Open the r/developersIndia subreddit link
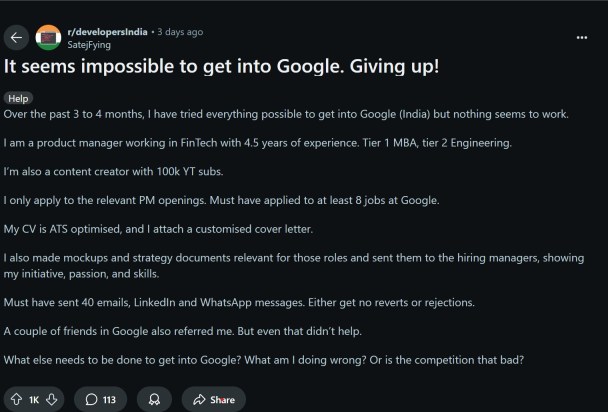608x412 pixels. click(x=106, y=32)
